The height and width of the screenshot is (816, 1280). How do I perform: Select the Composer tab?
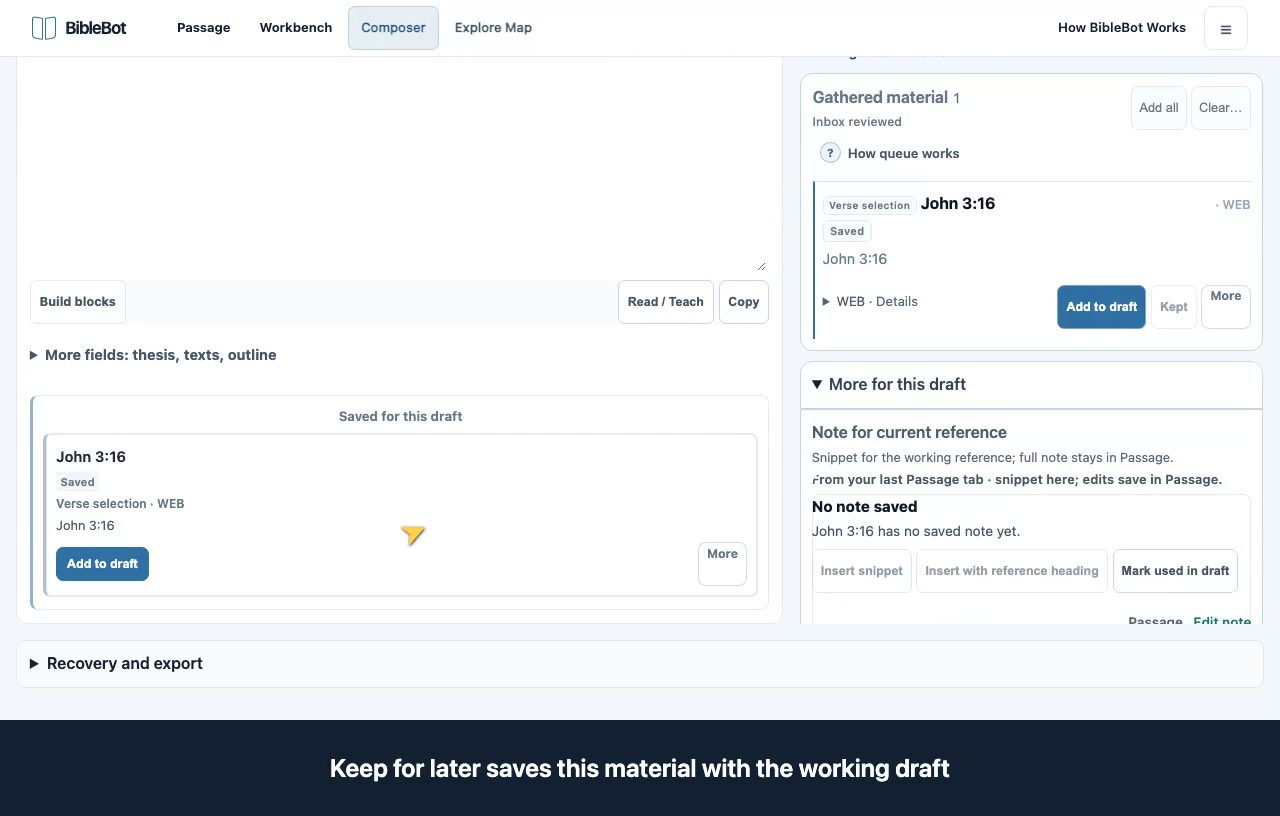(x=393, y=28)
